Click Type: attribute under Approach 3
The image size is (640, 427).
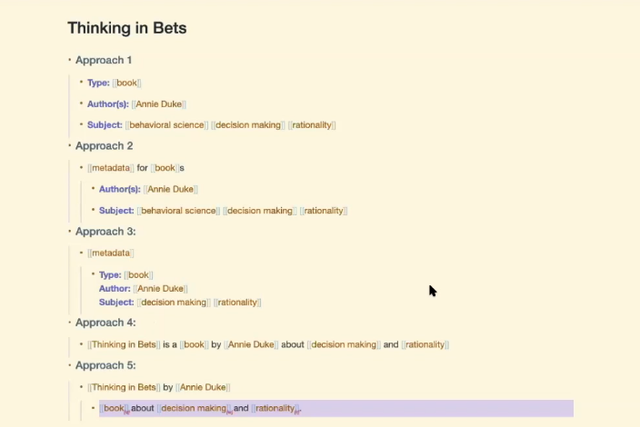coord(110,275)
